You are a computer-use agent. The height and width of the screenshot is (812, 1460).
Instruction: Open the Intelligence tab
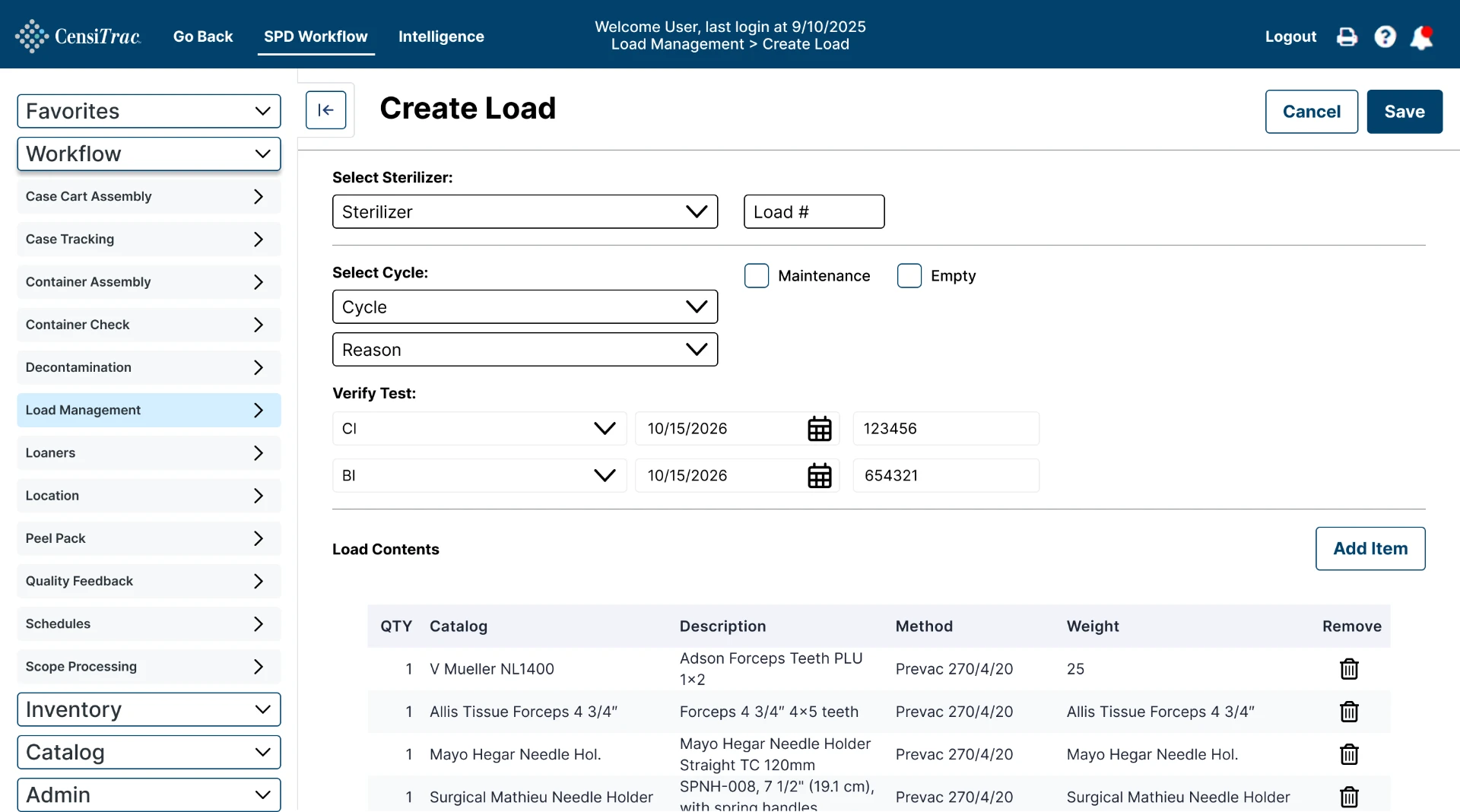(441, 36)
